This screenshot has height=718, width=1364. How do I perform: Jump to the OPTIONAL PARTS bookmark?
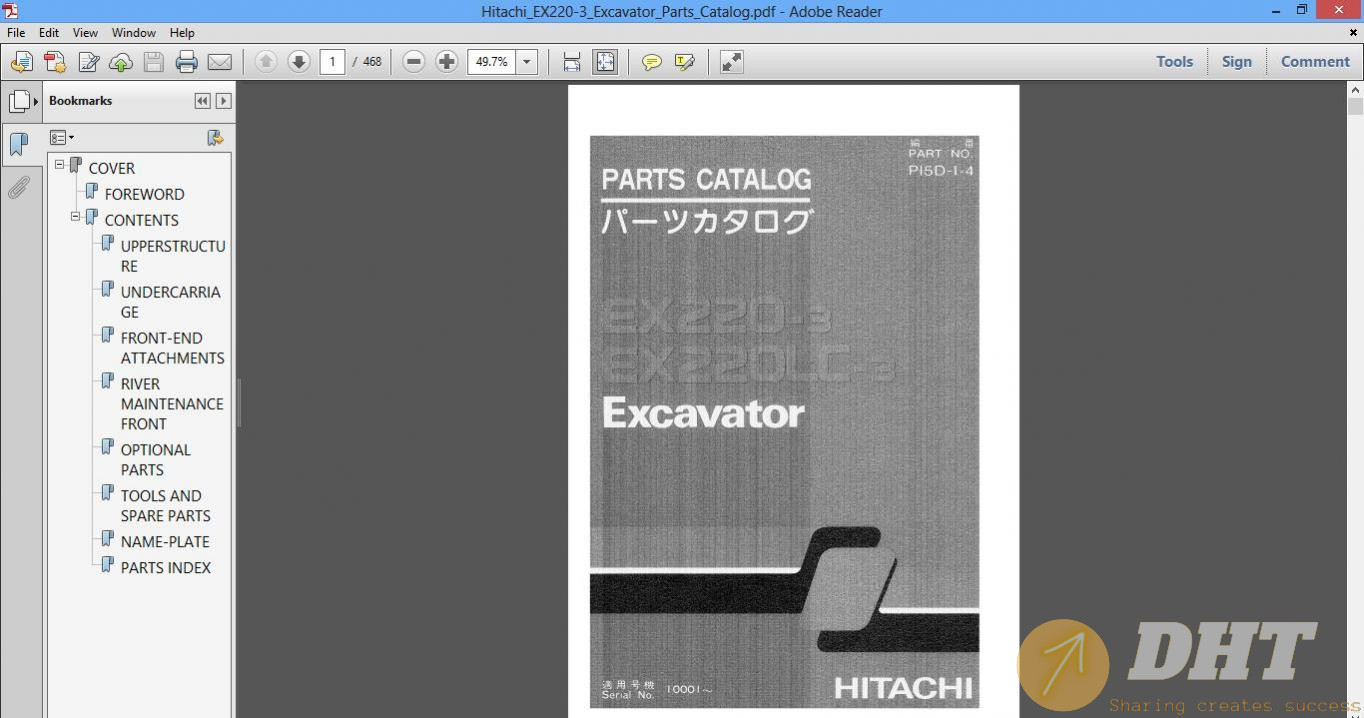[155, 460]
